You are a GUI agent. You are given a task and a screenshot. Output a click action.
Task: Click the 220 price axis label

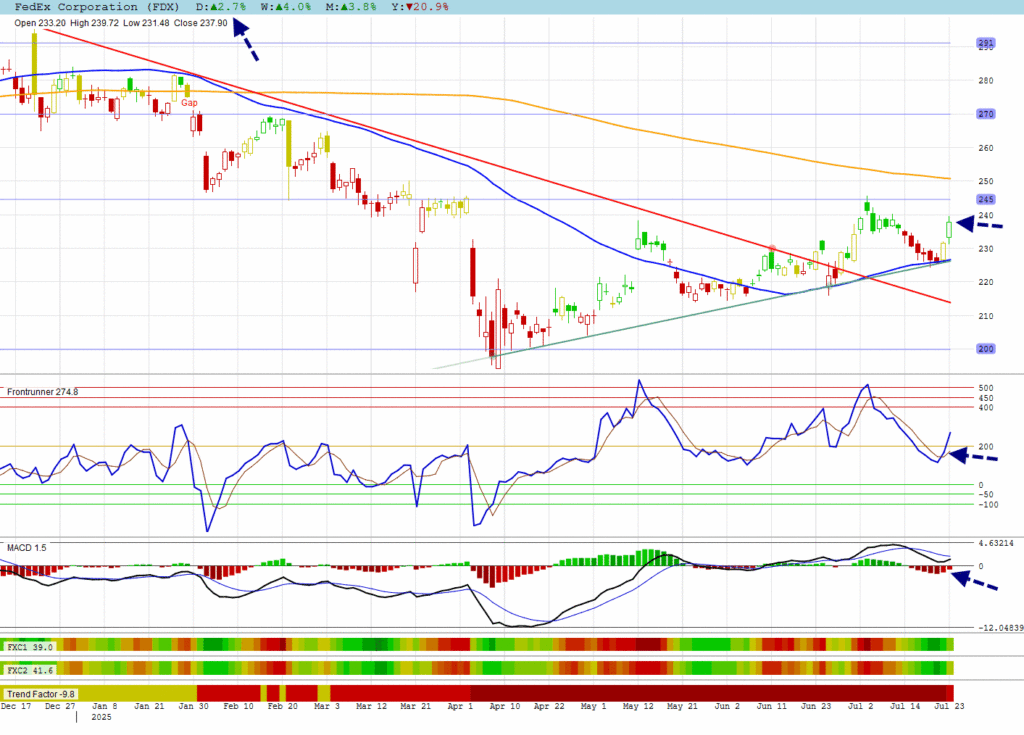click(x=985, y=282)
